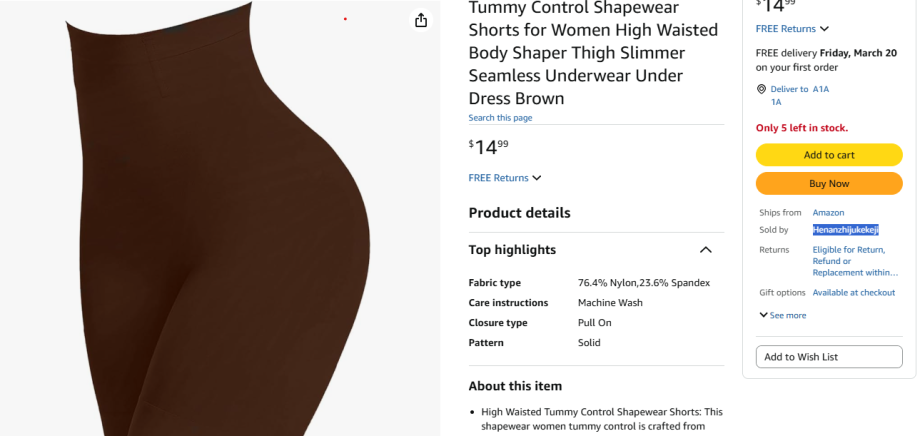This screenshot has width=920, height=436.
Task: Expand FREE Returns dropdown under the price
Action: [505, 178]
